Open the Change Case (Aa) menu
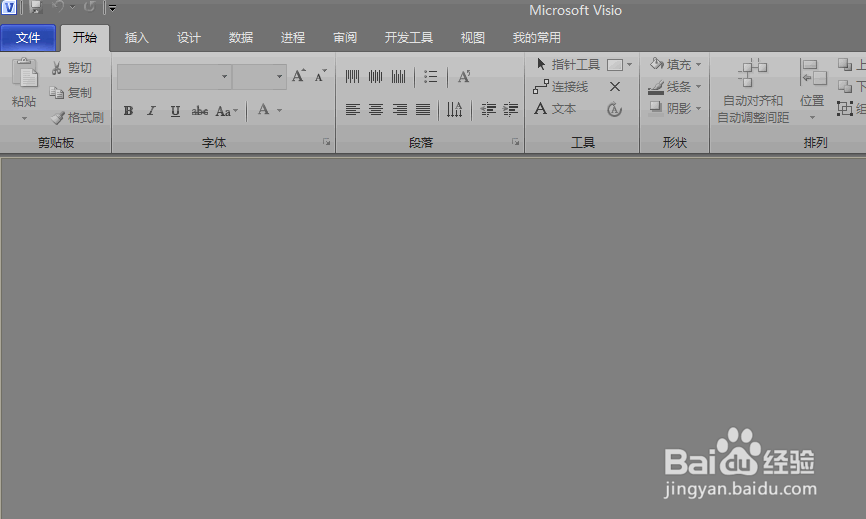Viewport: 866px width, 519px height. pos(226,111)
